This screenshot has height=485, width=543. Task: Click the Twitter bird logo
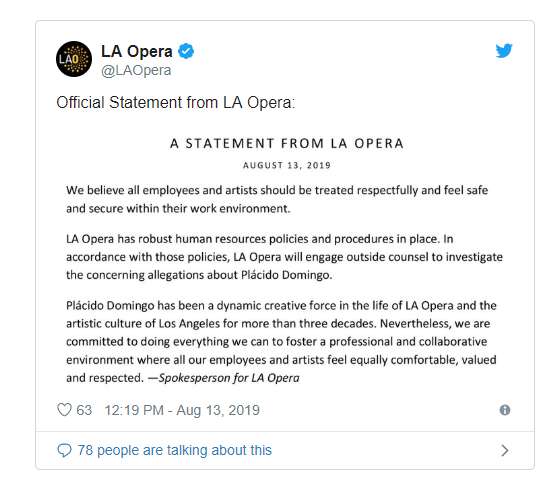pyautogui.click(x=504, y=51)
